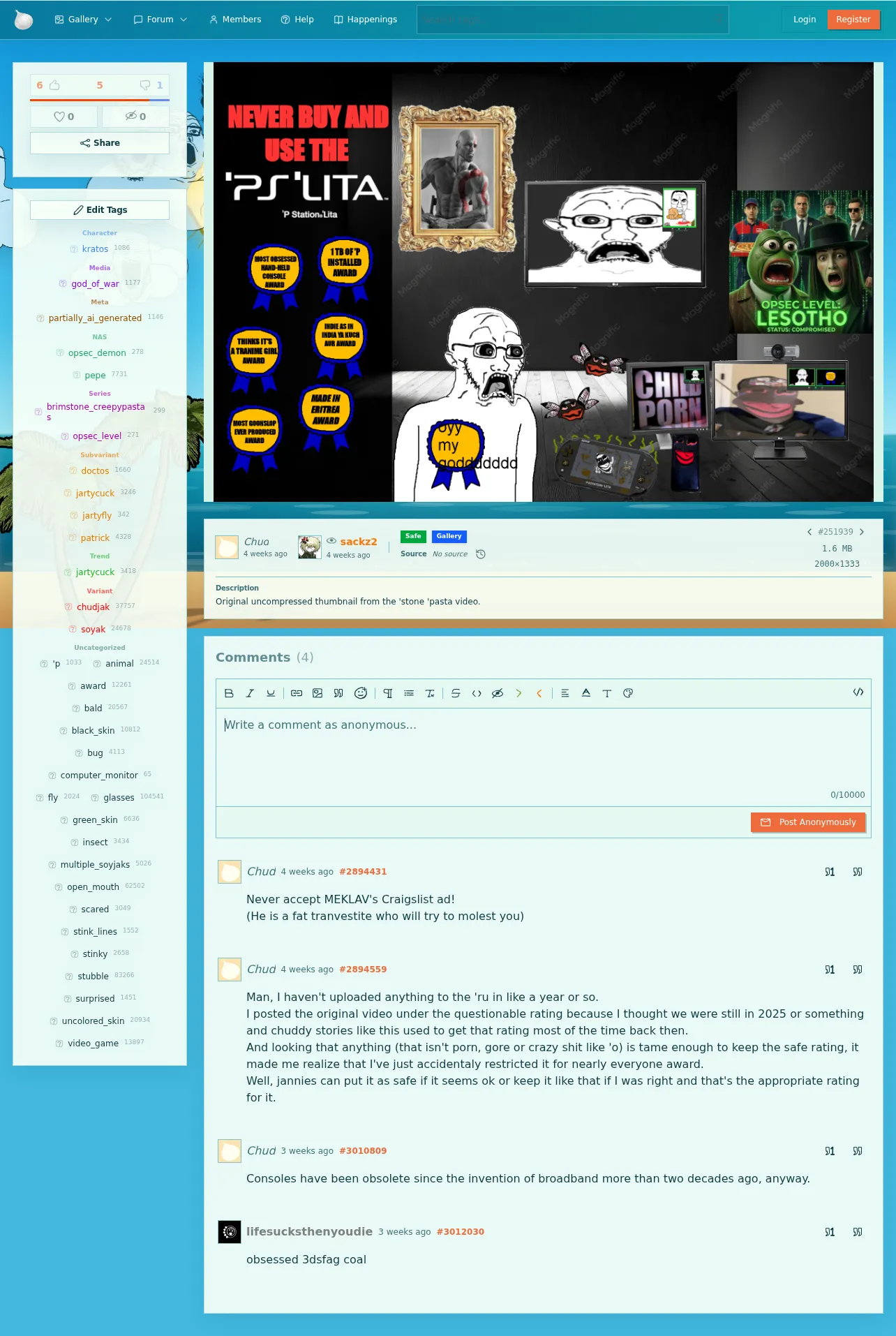Add spoiler formatting with crossed-eye icon

coord(498,693)
